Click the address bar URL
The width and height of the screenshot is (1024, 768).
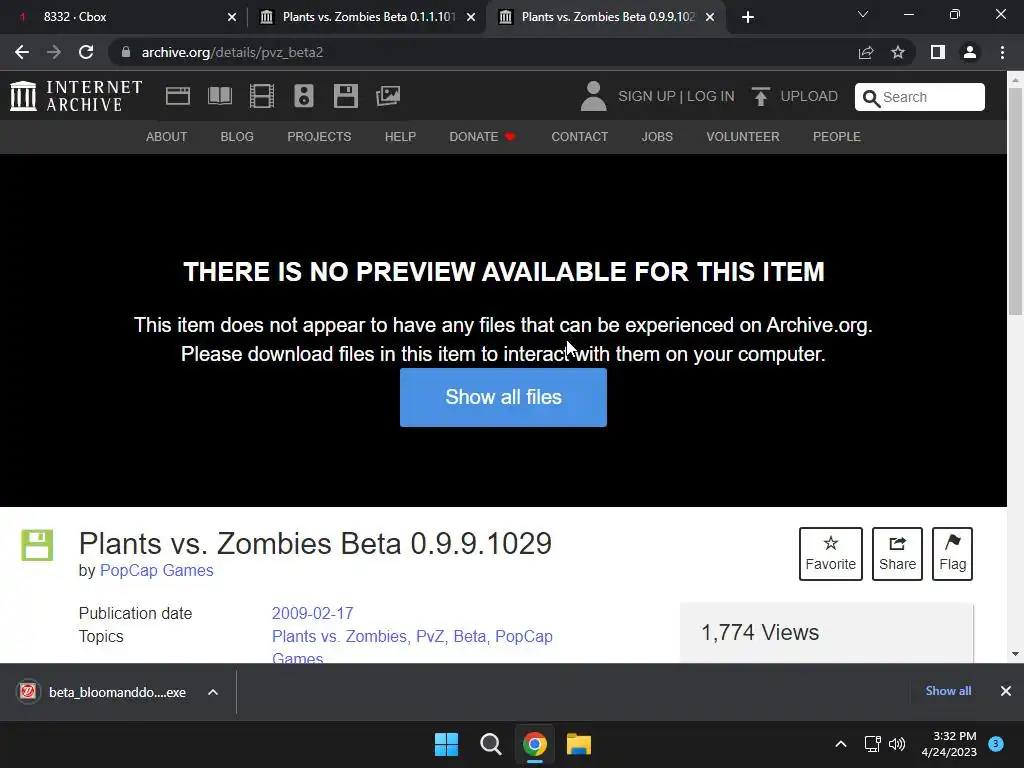(x=232, y=52)
